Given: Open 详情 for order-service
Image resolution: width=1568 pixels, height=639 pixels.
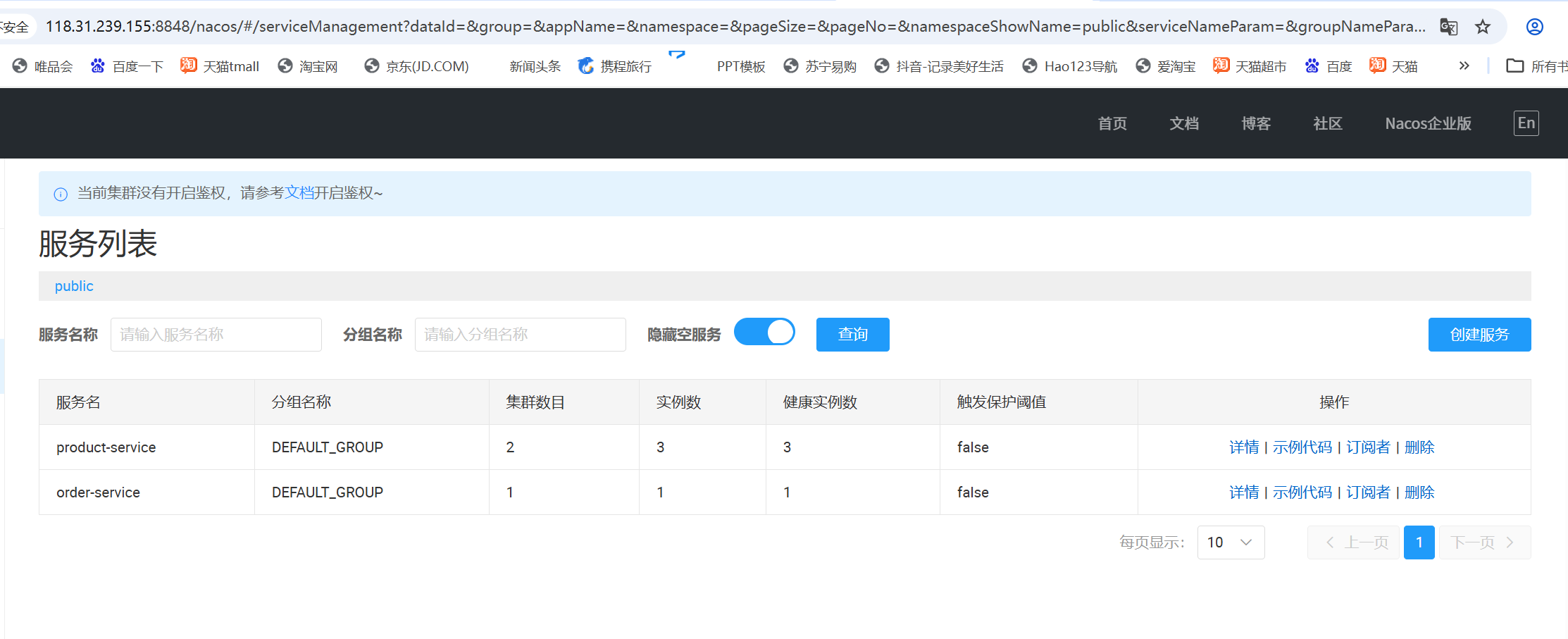Looking at the screenshot, I should pos(1244,492).
